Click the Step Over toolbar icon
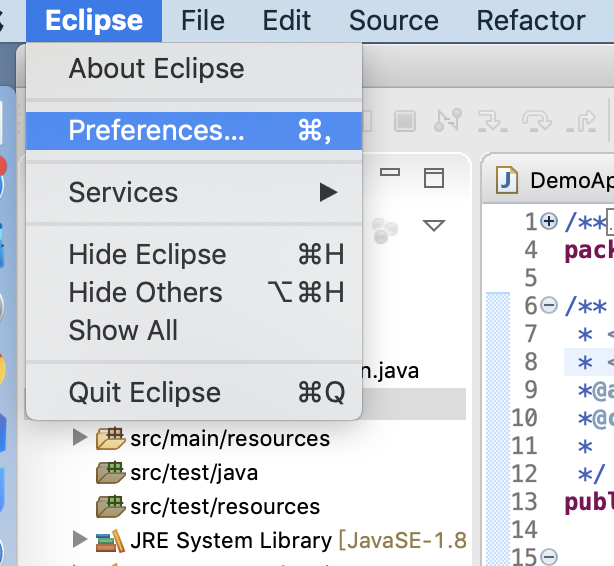Viewport: 614px width, 566px height. click(536, 121)
